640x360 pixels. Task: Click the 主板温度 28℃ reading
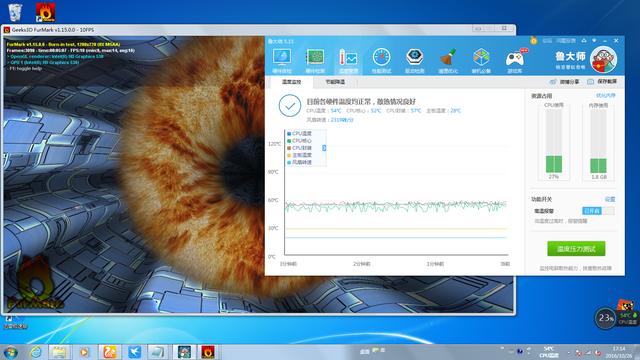click(444, 111)
